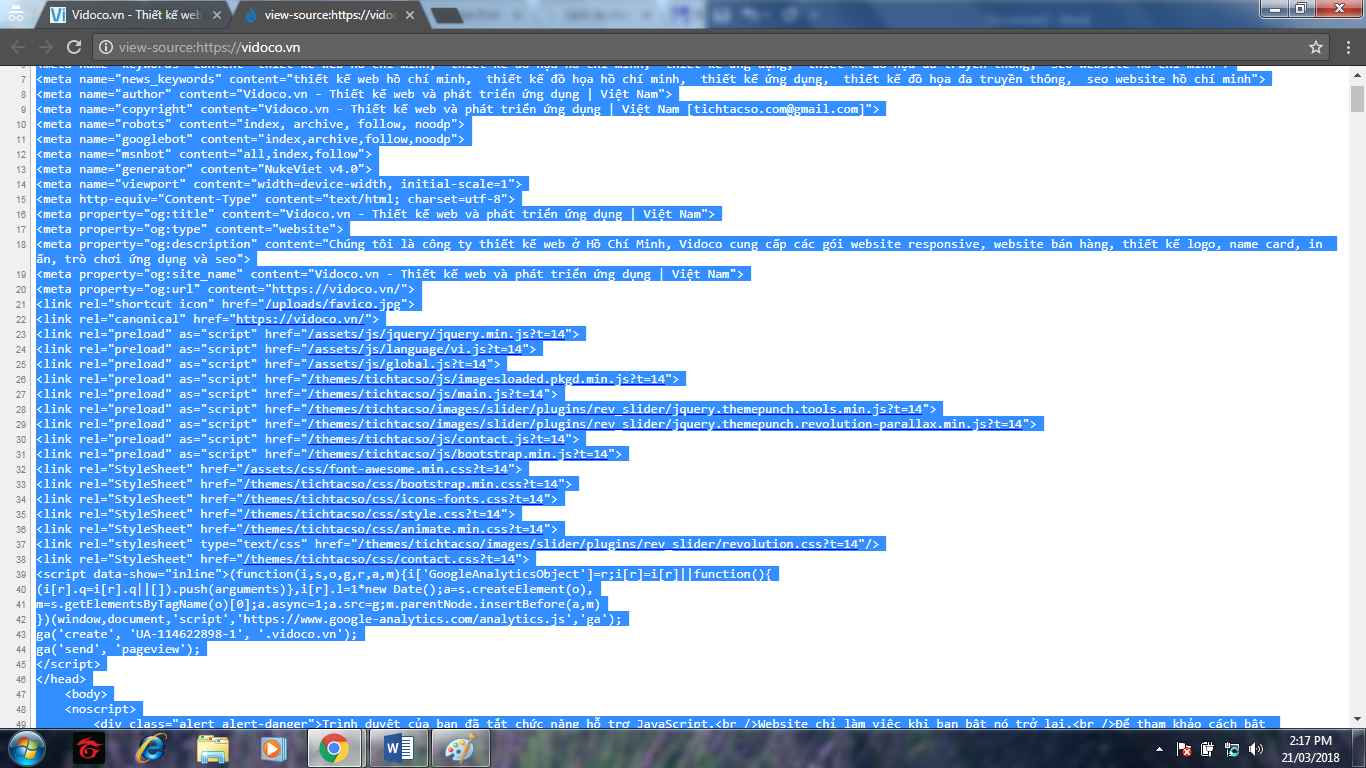Open the animate.min.css link

coord(396,529)
